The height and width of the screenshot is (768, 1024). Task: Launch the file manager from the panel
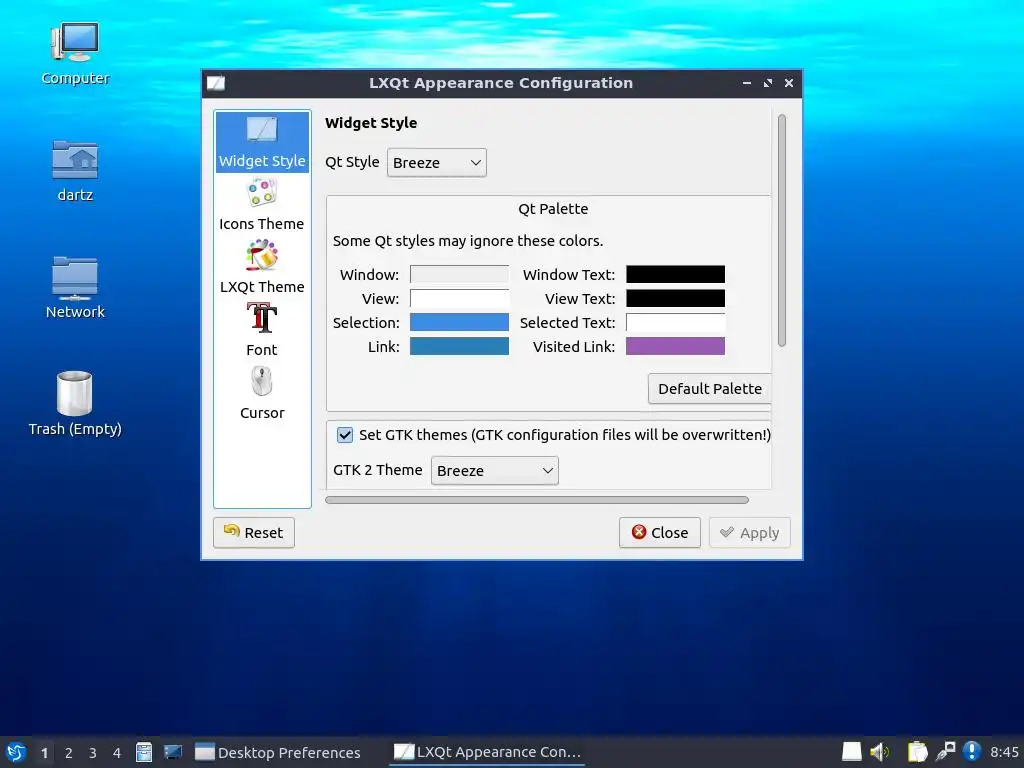click(x=144, y=752)
